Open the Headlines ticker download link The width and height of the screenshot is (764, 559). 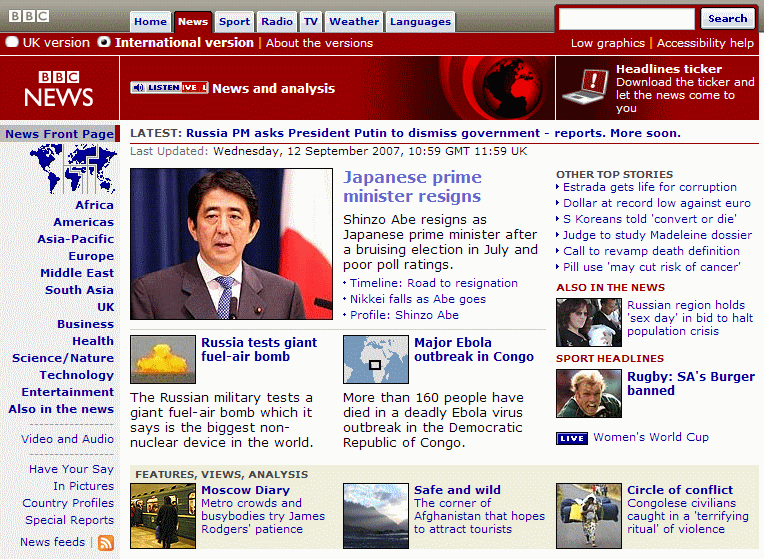click(685, 88)
